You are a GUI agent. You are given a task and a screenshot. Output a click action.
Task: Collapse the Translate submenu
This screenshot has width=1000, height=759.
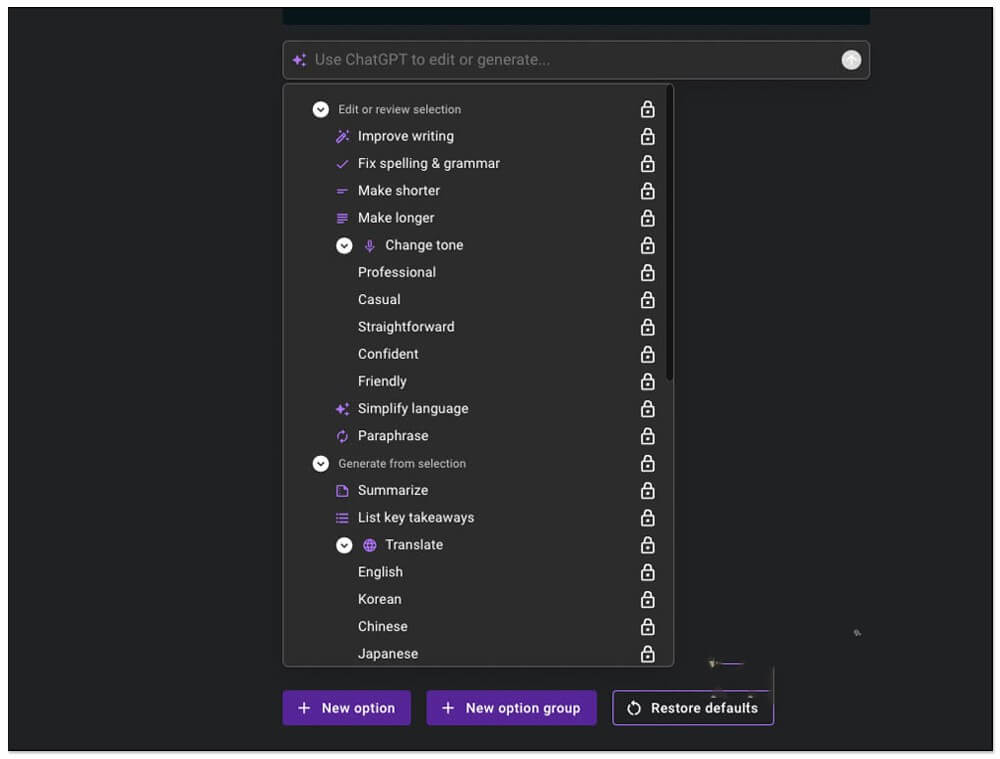point(344,545)
